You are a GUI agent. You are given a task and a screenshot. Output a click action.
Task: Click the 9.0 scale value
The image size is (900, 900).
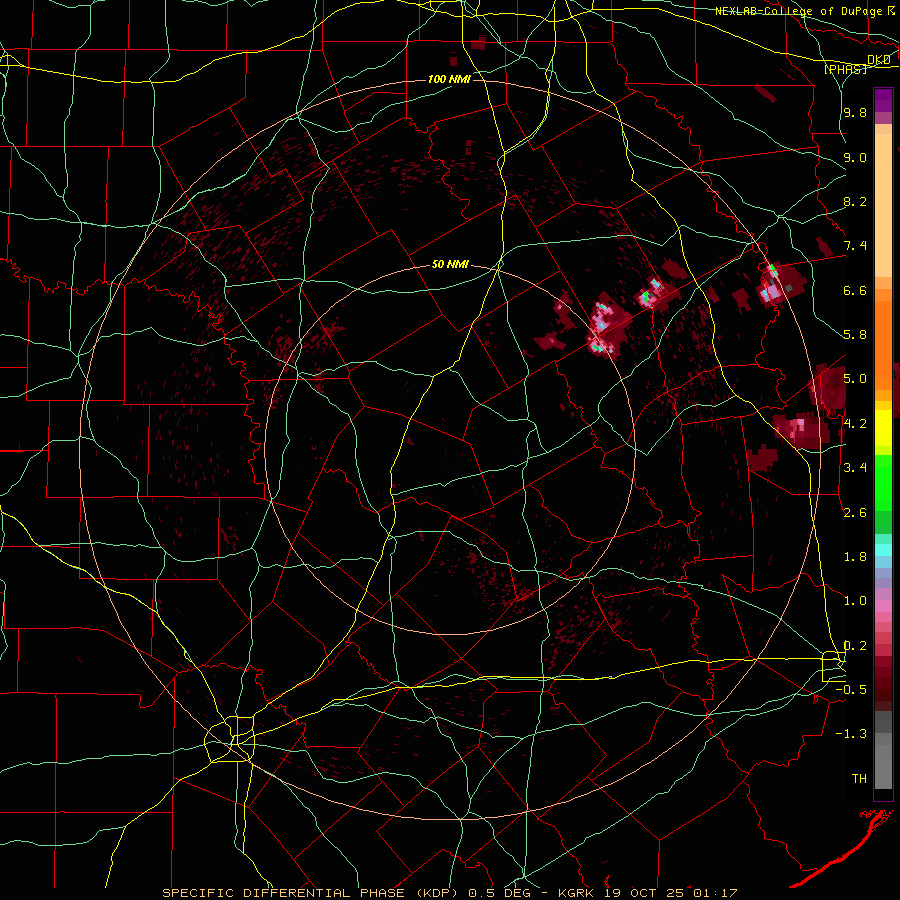[855, 157]
